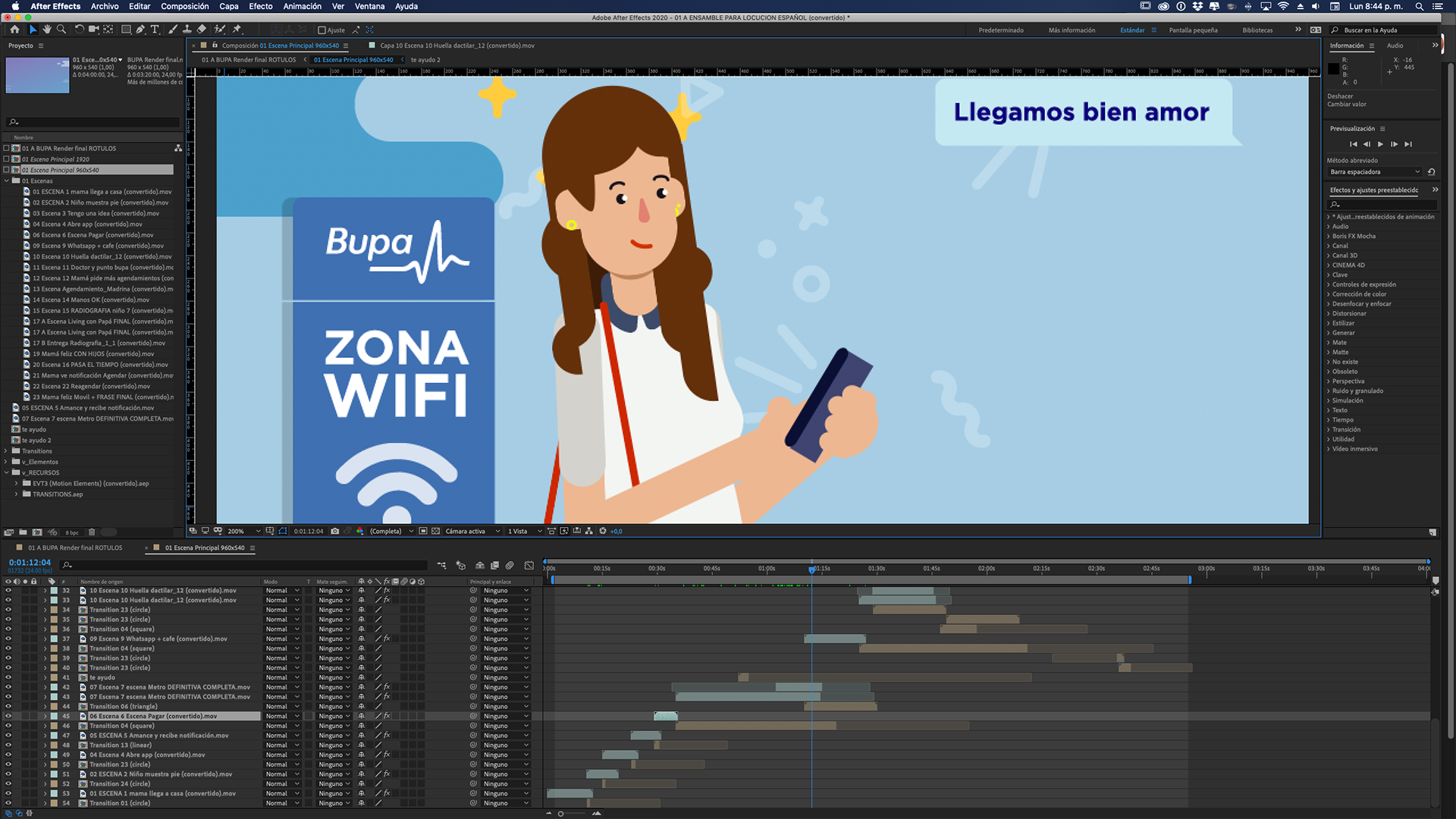The height and width of the screenshot is (819, 1456).
Task: Expand the Transitions folder in Project panel
Action: [6, 451]
